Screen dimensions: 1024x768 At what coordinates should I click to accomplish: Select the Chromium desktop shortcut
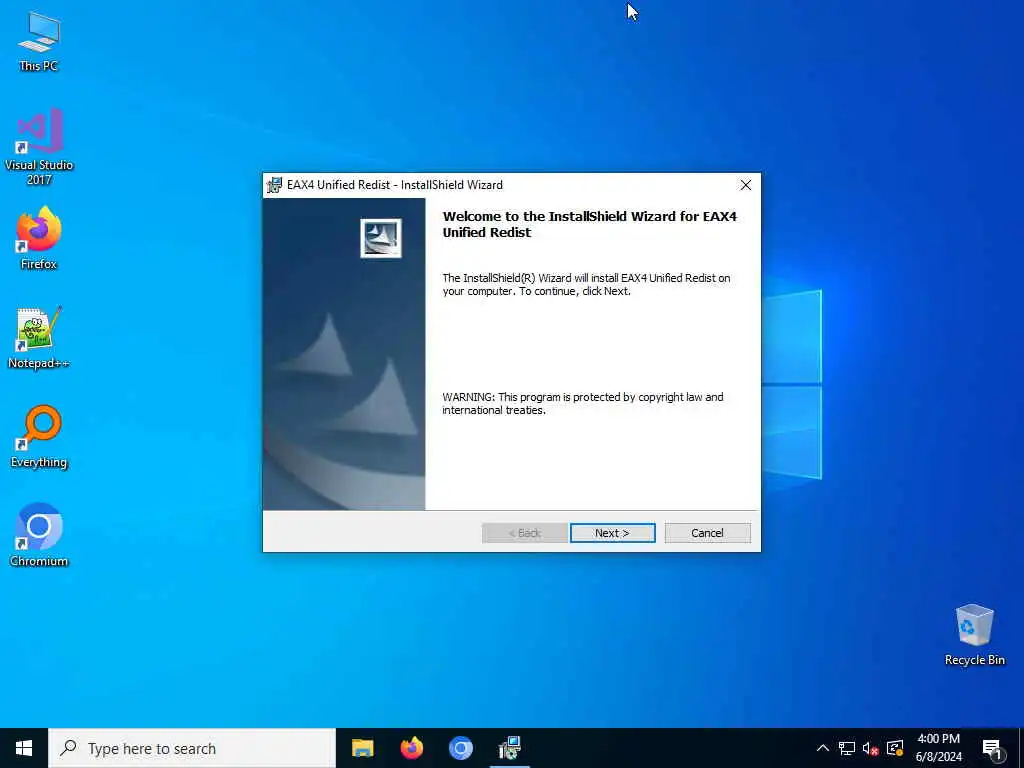tap(39, 535)
